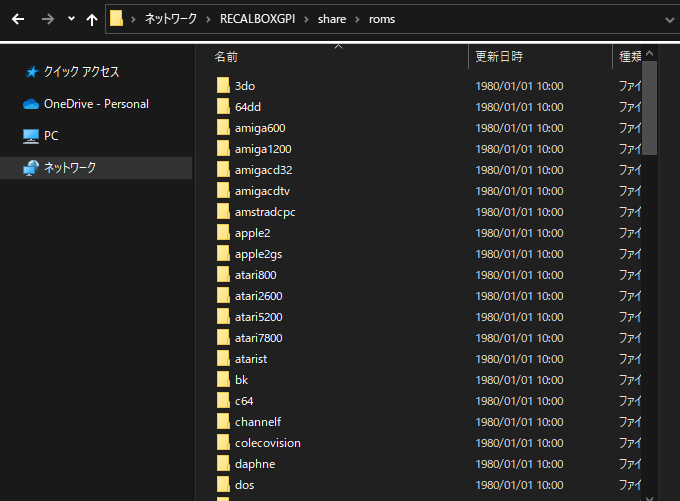Click the scroll up arrow of file list

649,53
